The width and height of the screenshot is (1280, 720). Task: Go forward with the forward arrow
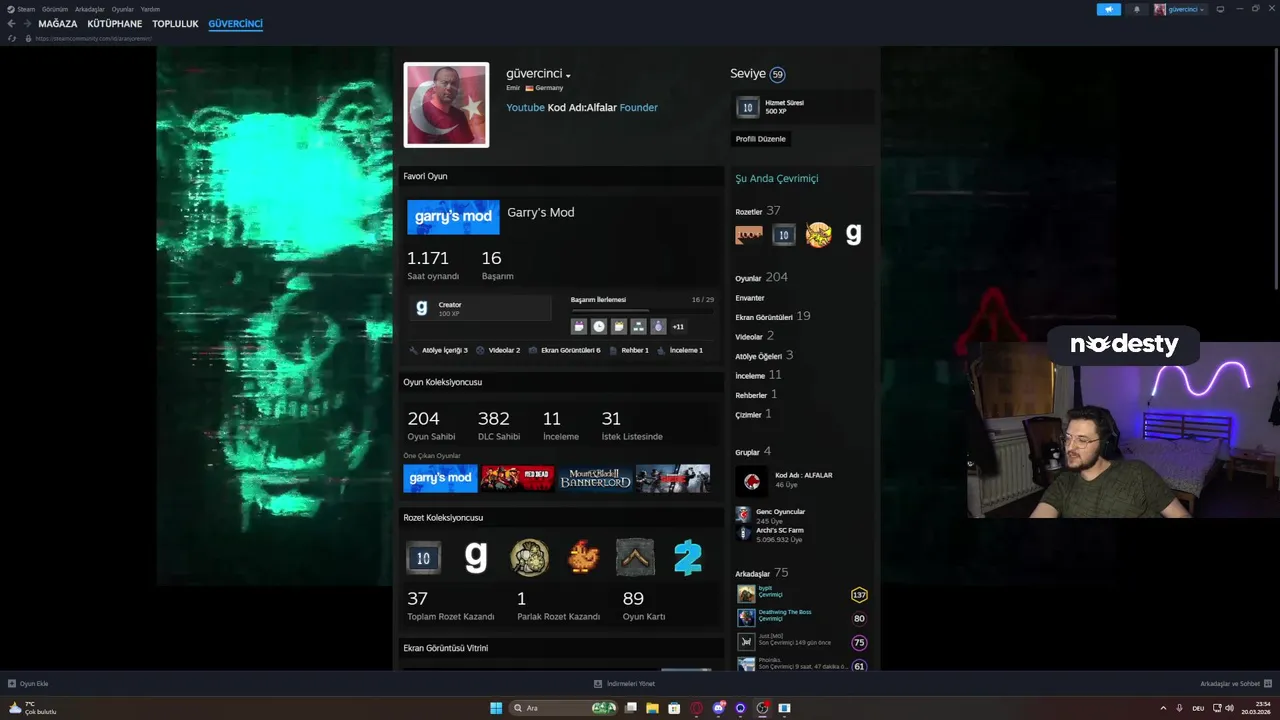(26, 24)
